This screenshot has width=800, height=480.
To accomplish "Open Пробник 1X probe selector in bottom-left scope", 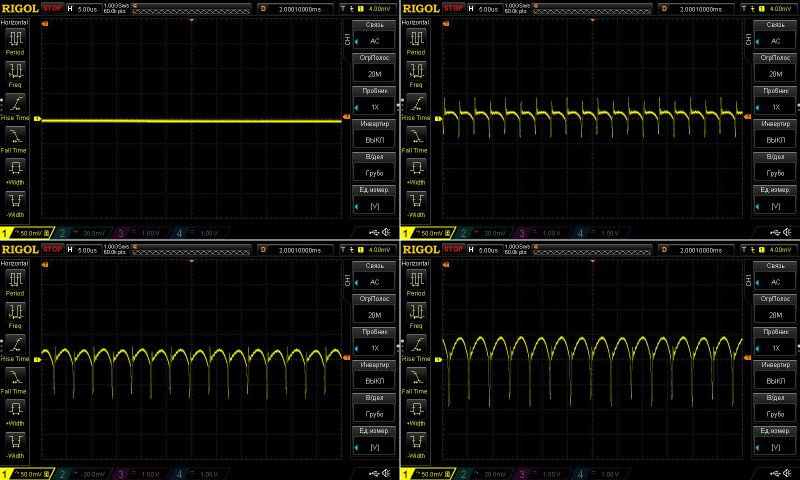I will click(375, 342).
